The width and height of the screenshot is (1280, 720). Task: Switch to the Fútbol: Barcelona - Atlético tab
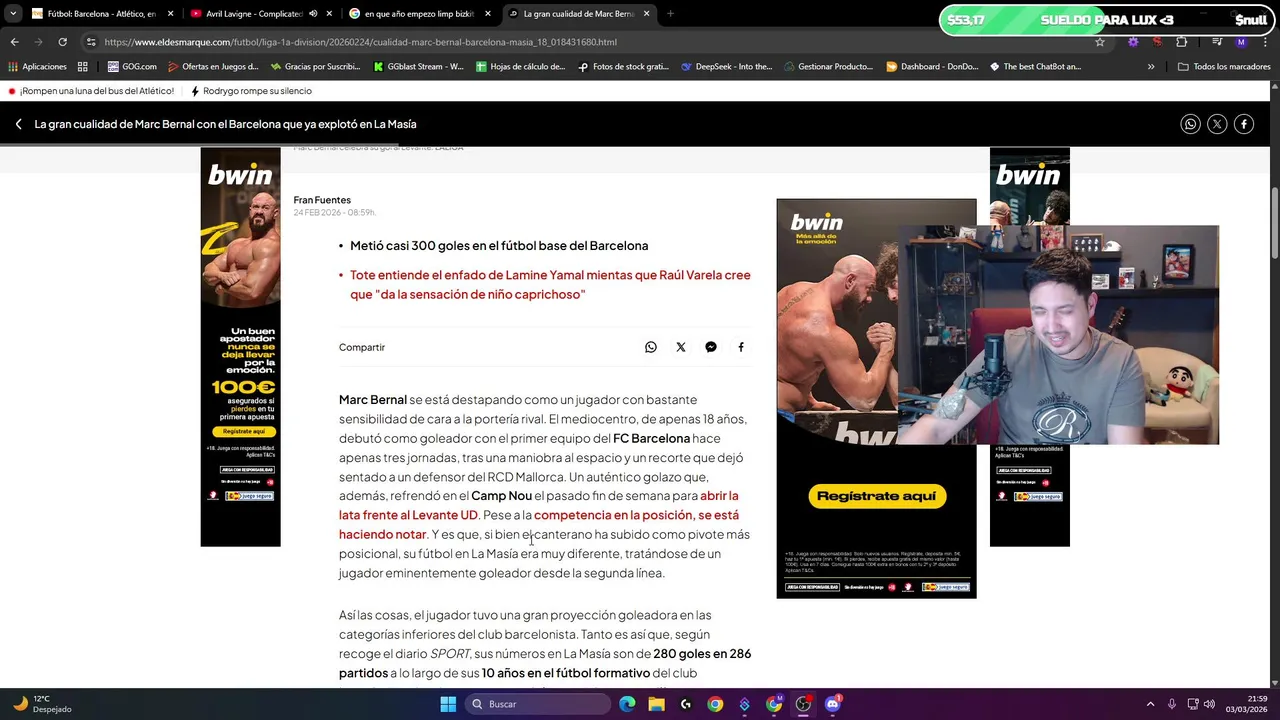[x=102, y=14]
